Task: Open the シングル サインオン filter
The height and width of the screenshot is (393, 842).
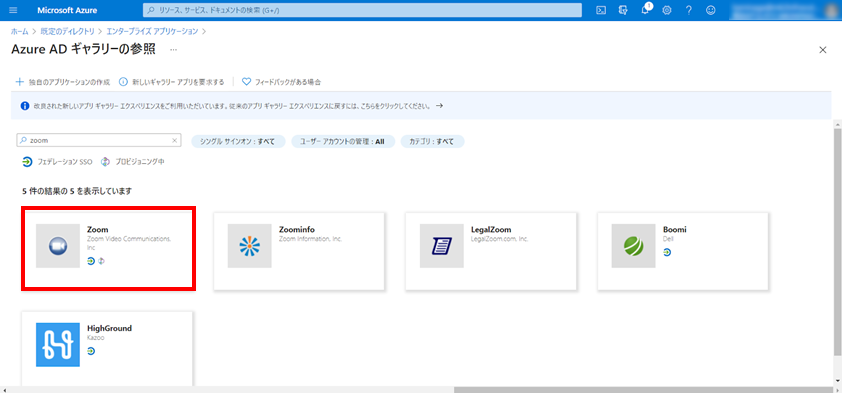Action: 238,141
